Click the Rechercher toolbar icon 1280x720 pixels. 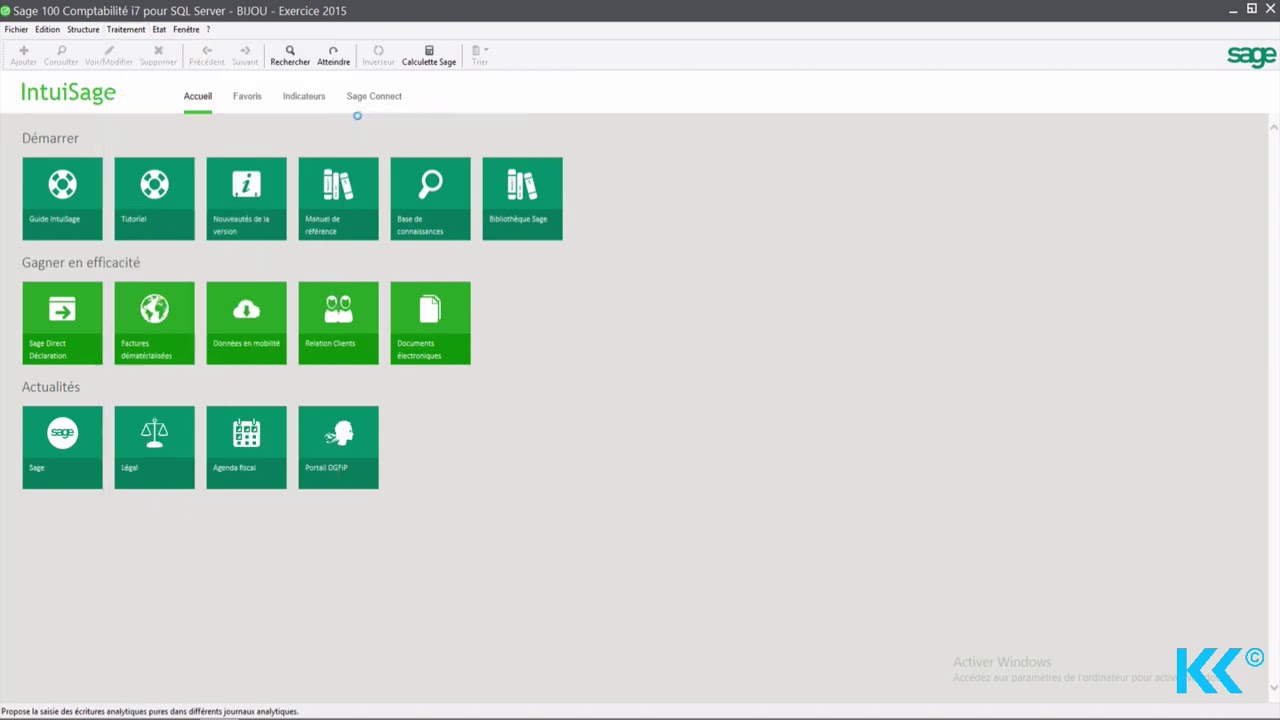(290, 55)
